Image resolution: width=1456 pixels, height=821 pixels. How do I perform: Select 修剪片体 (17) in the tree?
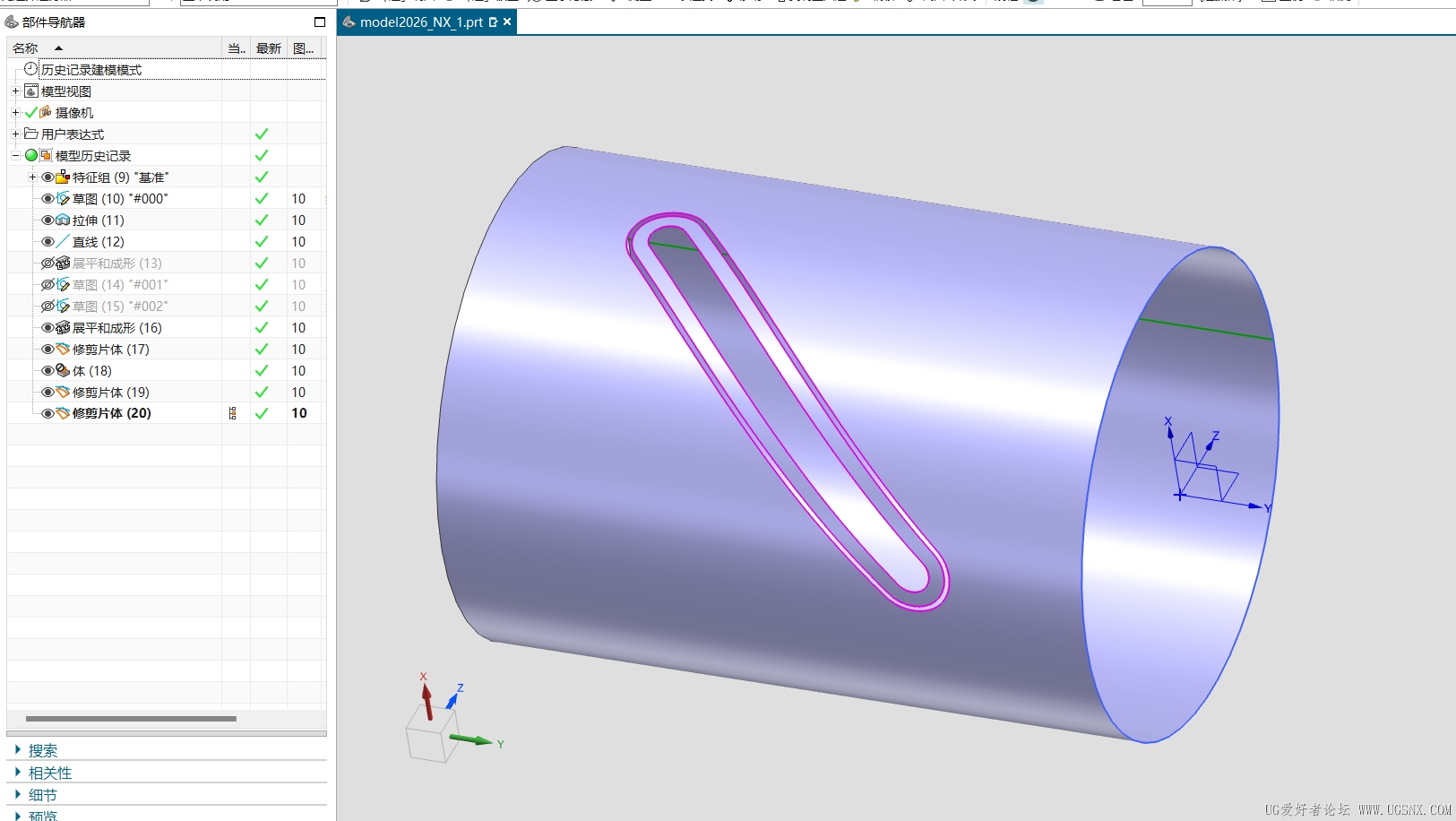[x=110, y=349]
